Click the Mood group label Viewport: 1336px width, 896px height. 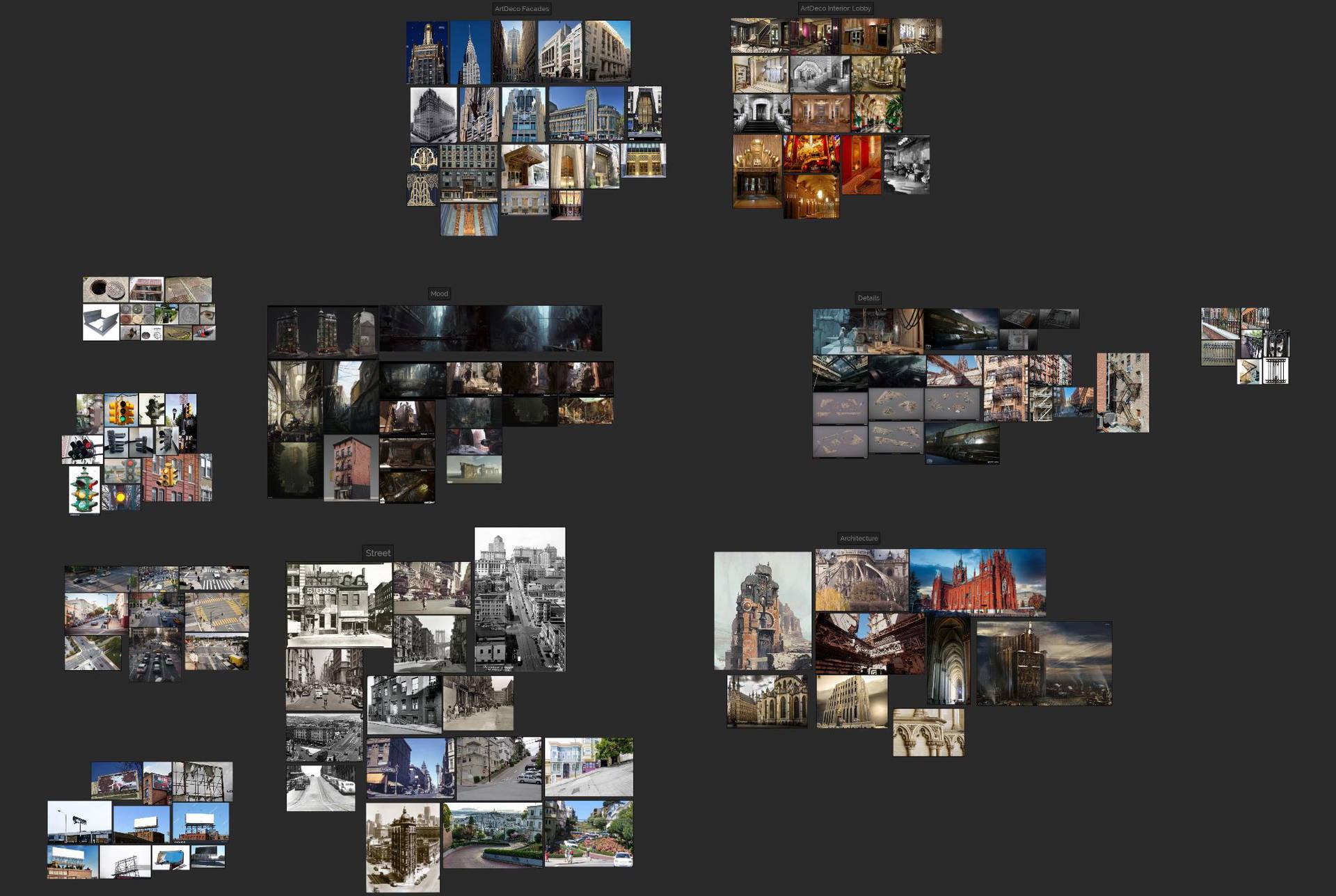pyautogui.click(x=439, y=294)
